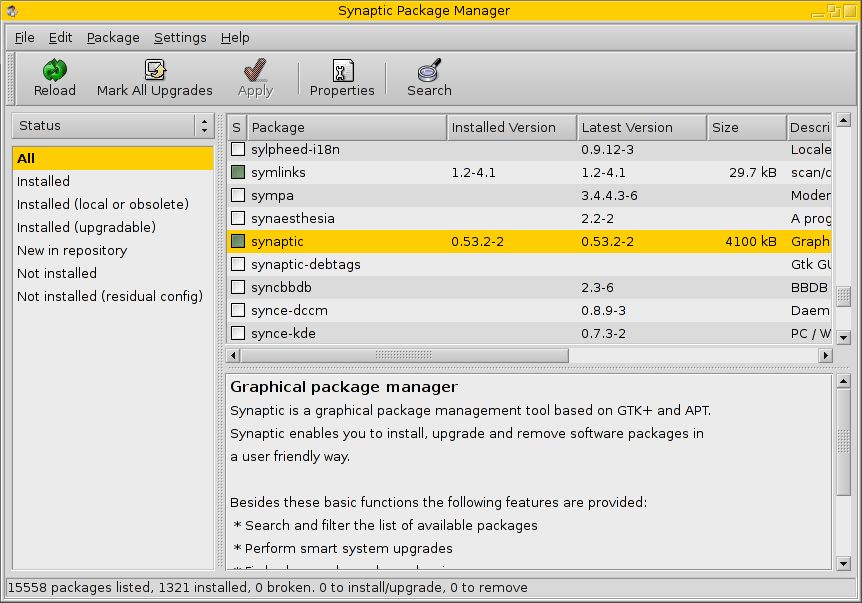This screenshot has height=603, width=862.
Task: Select the Not installed filter
Action: click(x=57, y=273)
